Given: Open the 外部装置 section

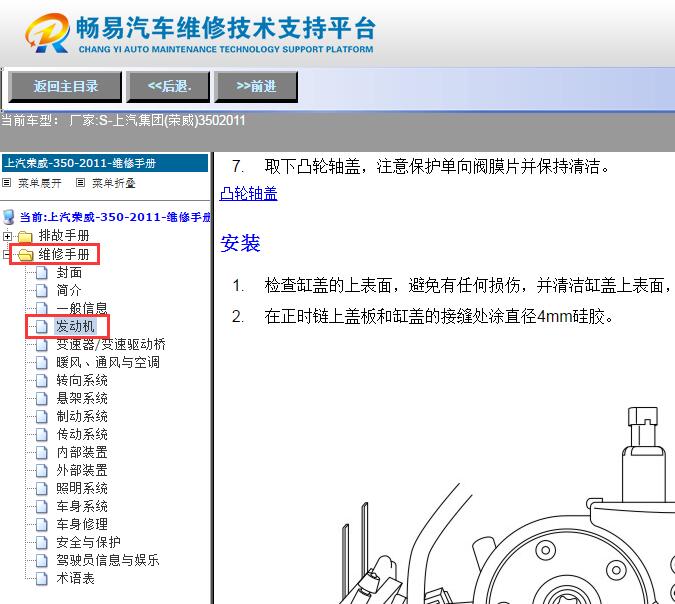Looking at the screenshot, I should pos(82,470).
